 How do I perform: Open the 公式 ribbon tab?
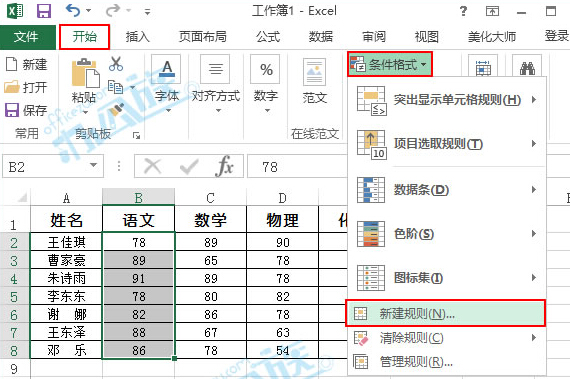click(x=268, y=37)
